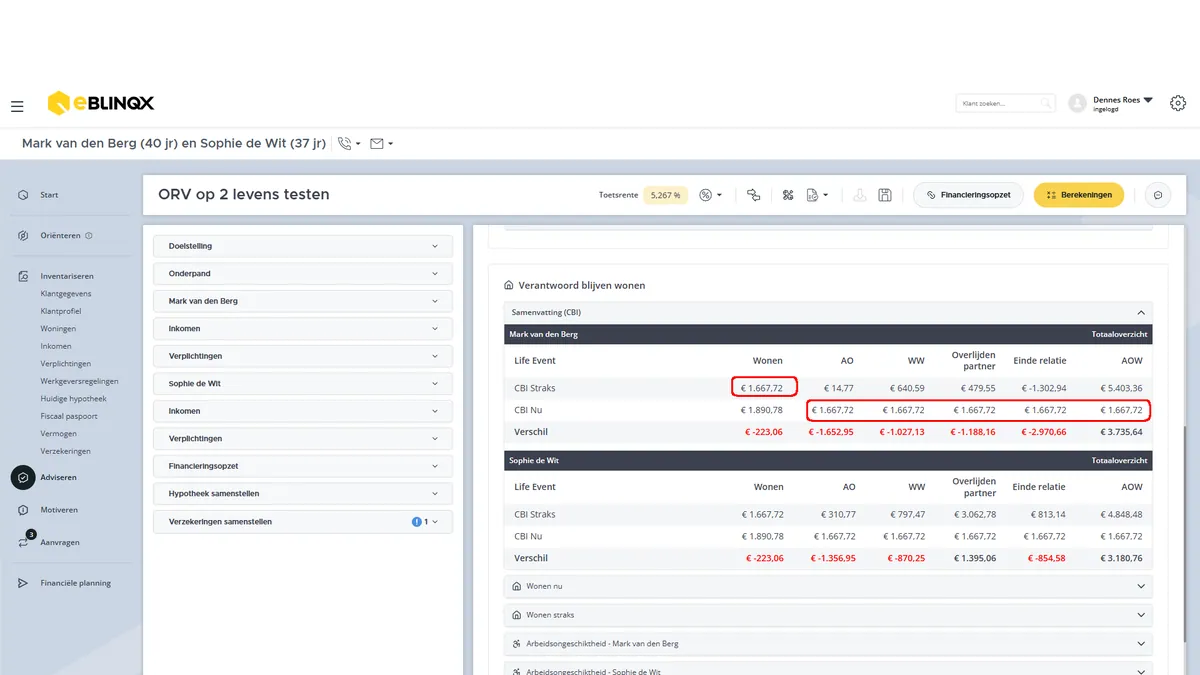Open the Dennes Roes user dropdown
The height and width of the screenshot is (675, 1200).
click(1123, 103)
